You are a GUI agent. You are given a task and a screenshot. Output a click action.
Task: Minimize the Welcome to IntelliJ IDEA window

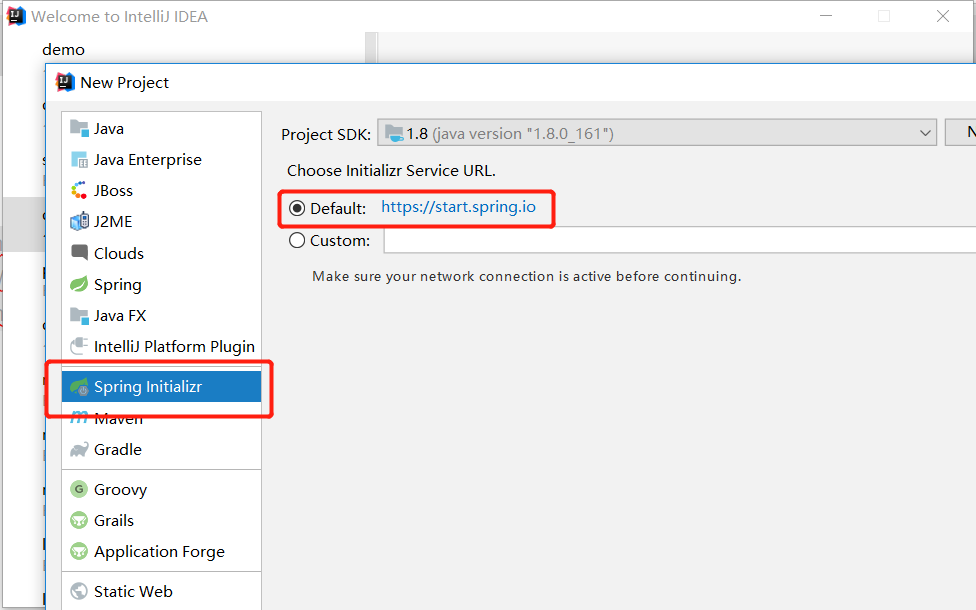coord(826,16)
